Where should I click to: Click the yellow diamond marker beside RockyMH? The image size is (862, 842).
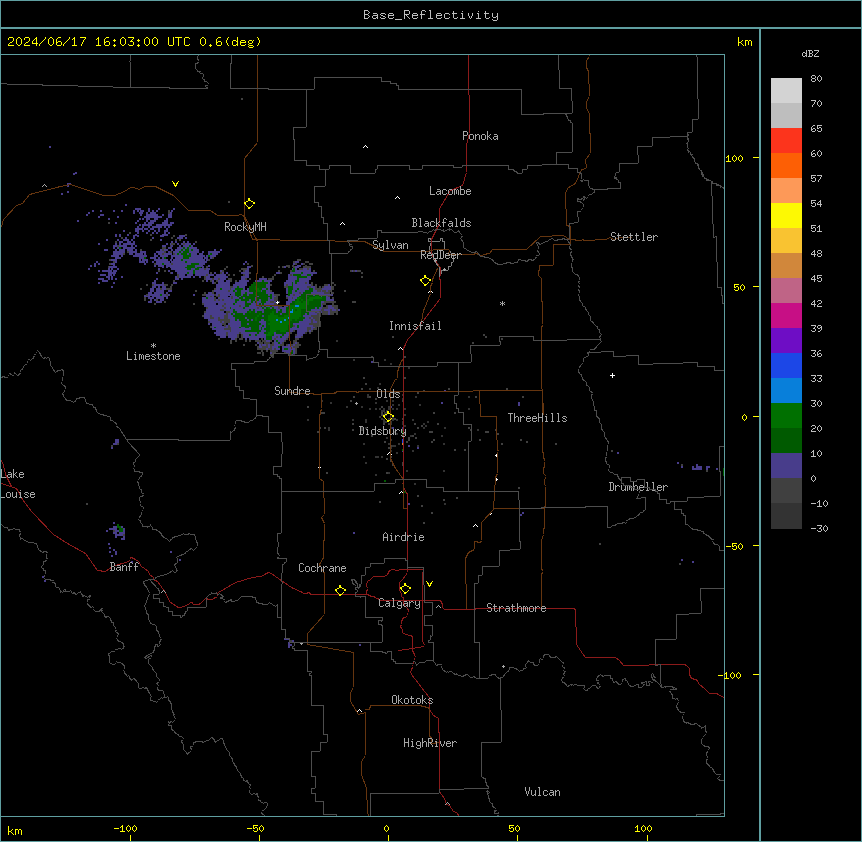point(250,204)
